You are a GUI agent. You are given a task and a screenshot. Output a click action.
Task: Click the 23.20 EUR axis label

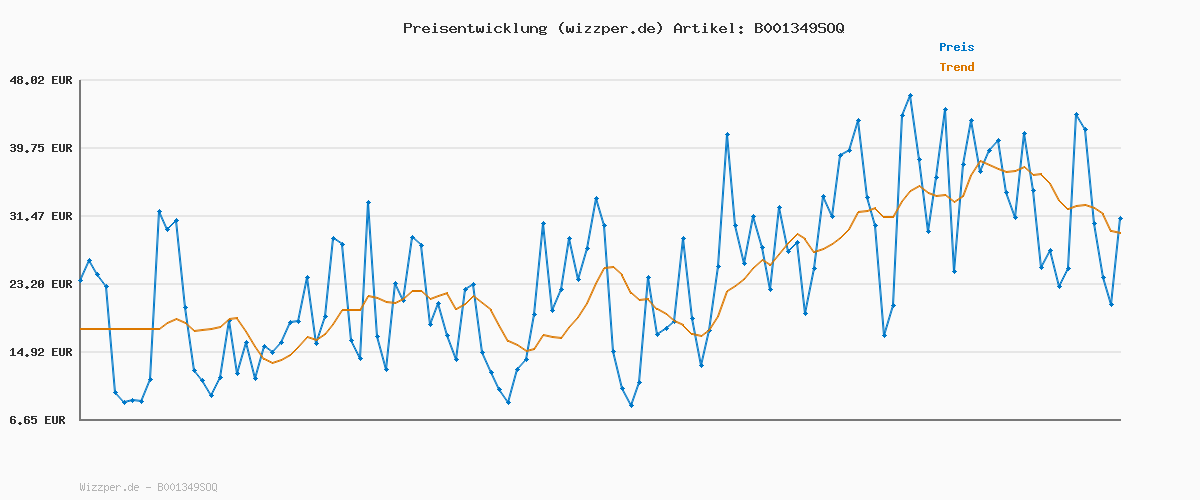pyautogui.click(x=41, y=284)
